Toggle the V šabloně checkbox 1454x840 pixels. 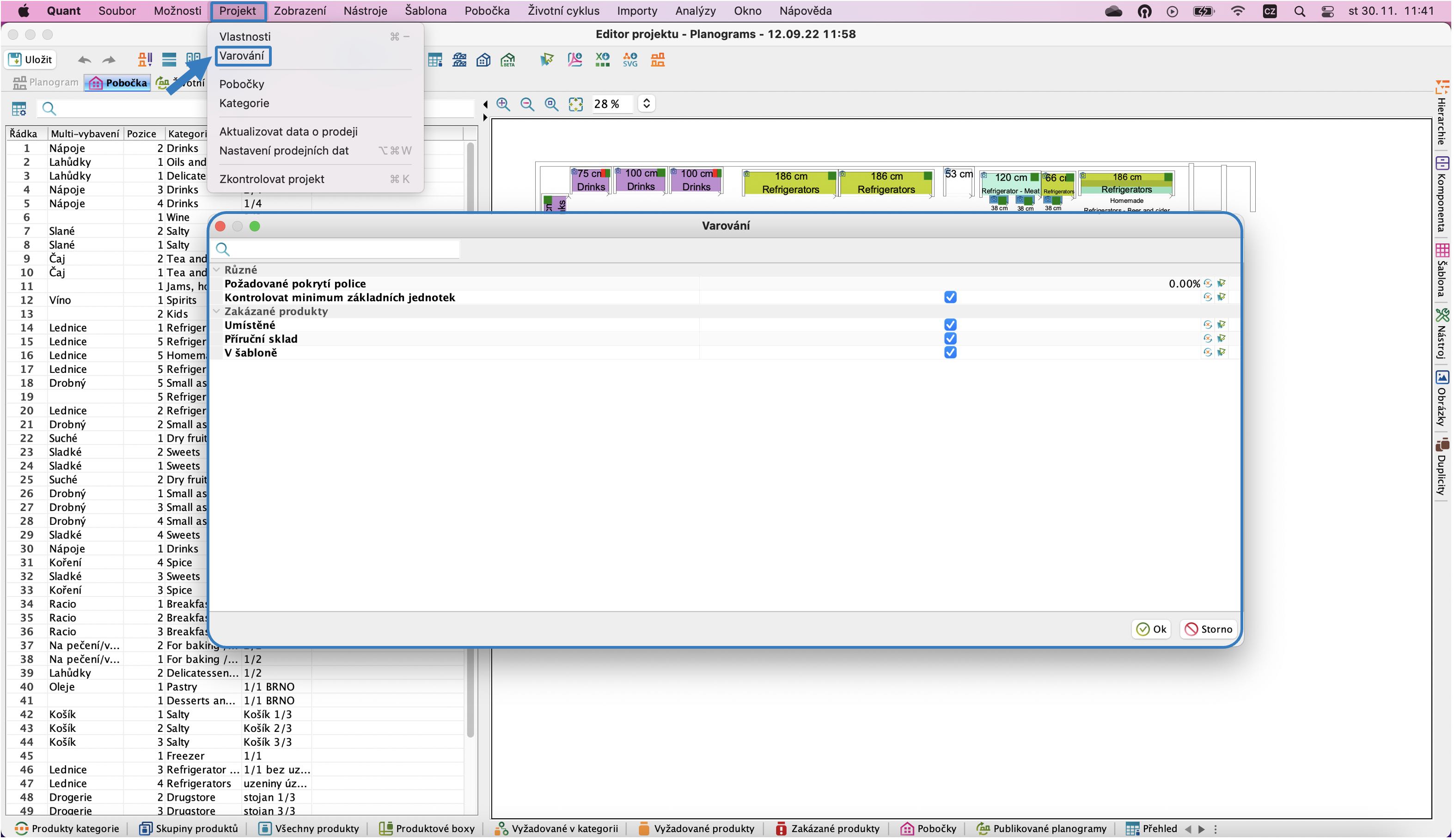point(950,353)
